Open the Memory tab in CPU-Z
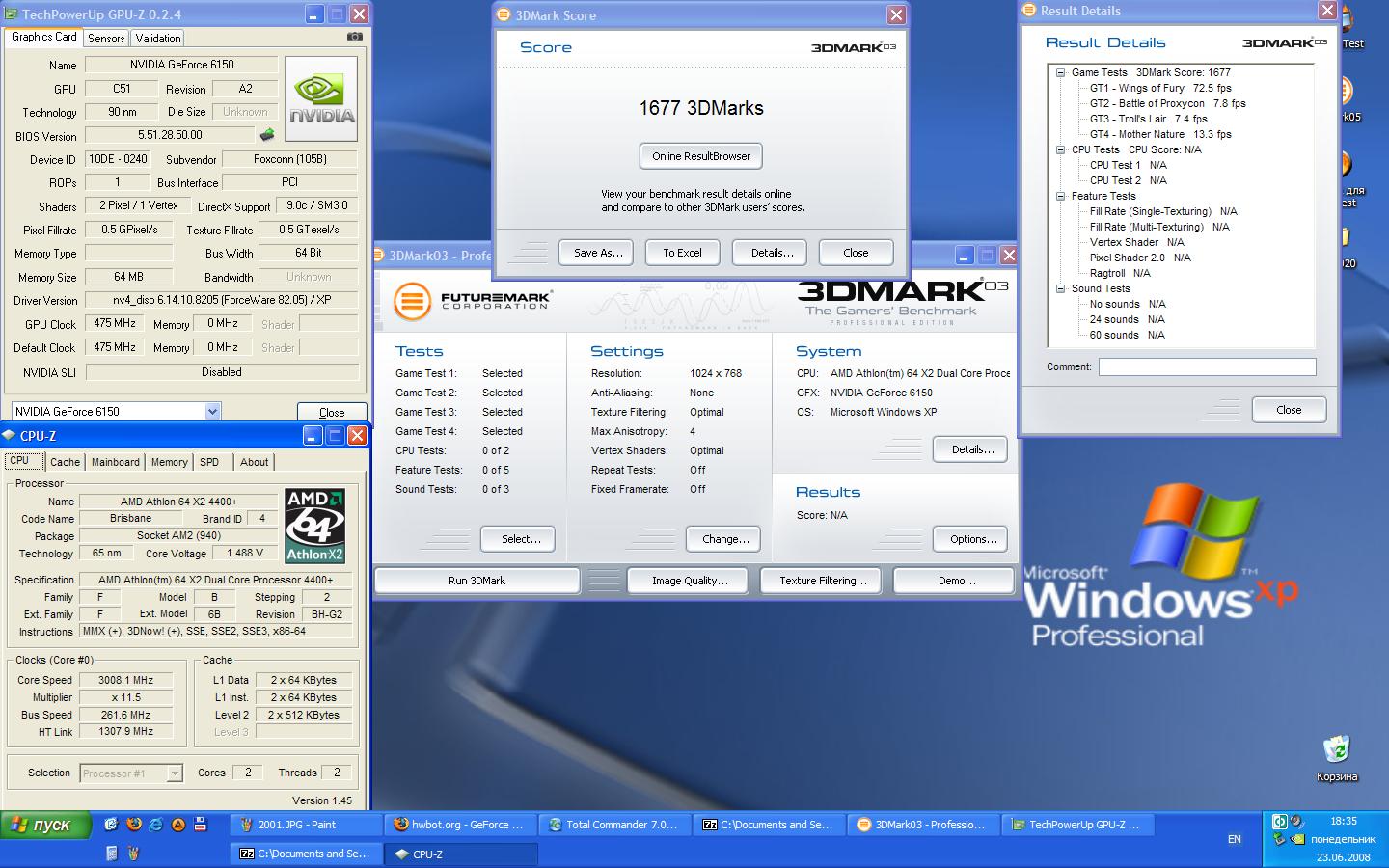This screenshot has height=868, width=1389. click(169, 462)
